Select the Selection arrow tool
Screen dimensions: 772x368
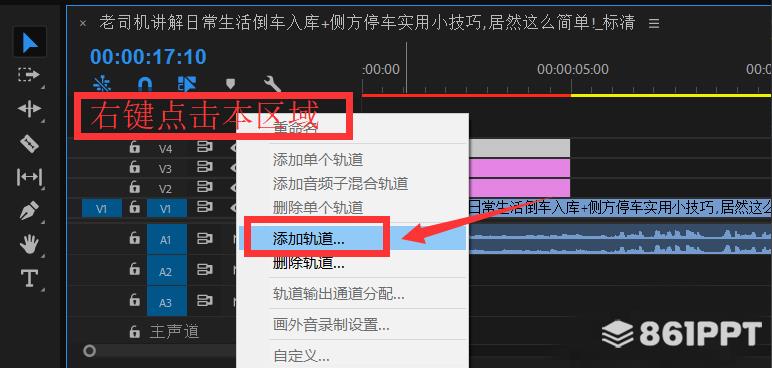(30, 42)
